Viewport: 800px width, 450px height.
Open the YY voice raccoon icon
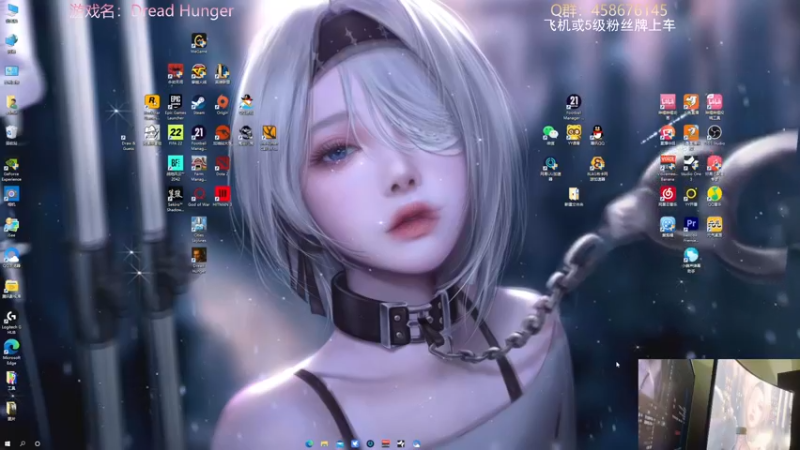click(573, 133)
